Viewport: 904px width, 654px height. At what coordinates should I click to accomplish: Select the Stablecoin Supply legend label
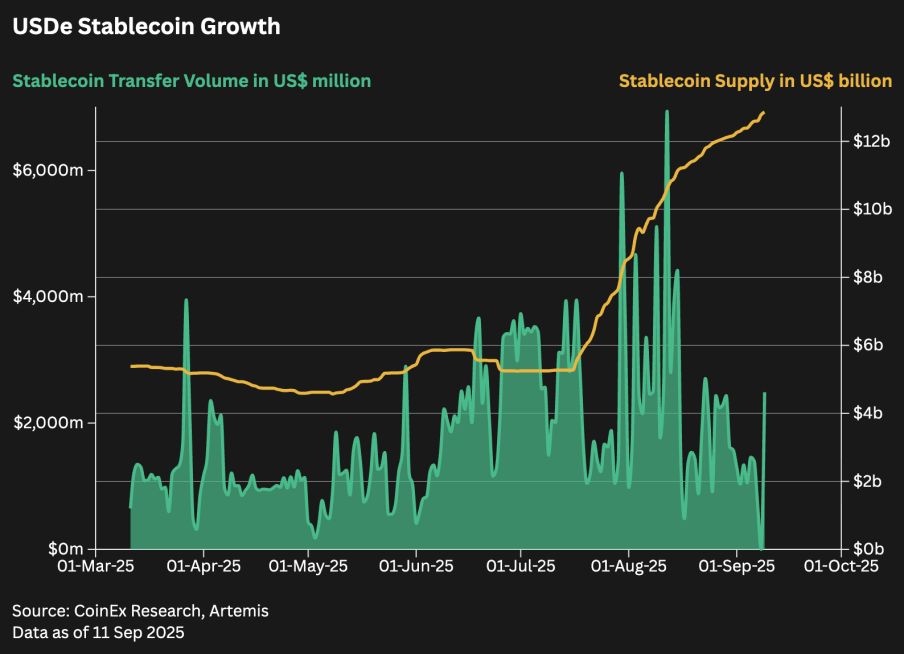[755, 81]
